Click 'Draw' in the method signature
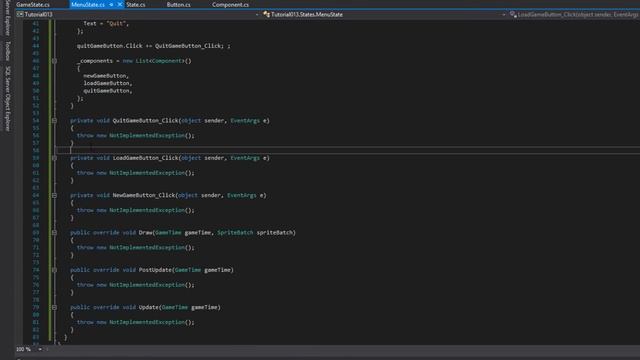The width and height of the screenshot is (640, 360). (145, 233)
